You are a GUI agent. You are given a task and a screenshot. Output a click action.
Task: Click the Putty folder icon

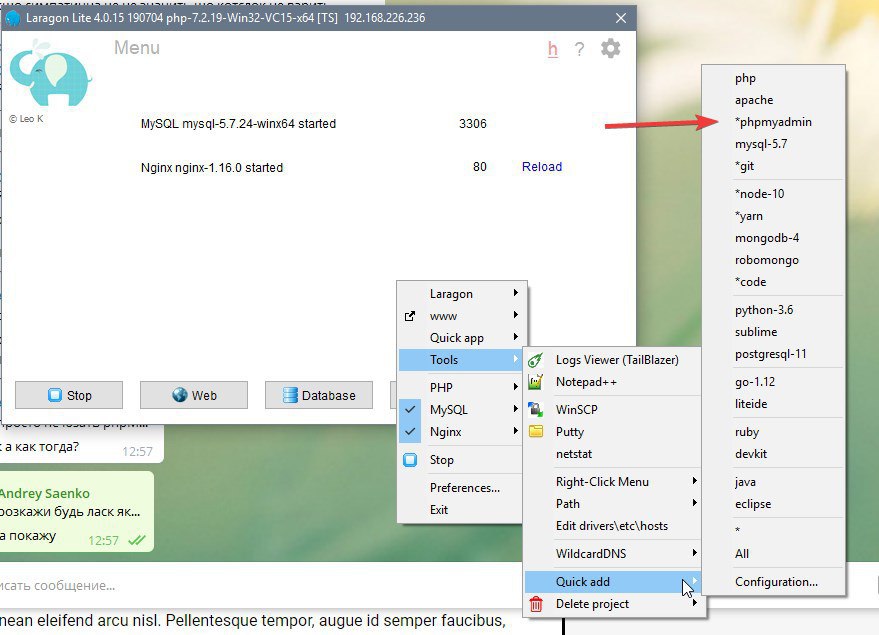pyautogui.click(x=536, y=432)
